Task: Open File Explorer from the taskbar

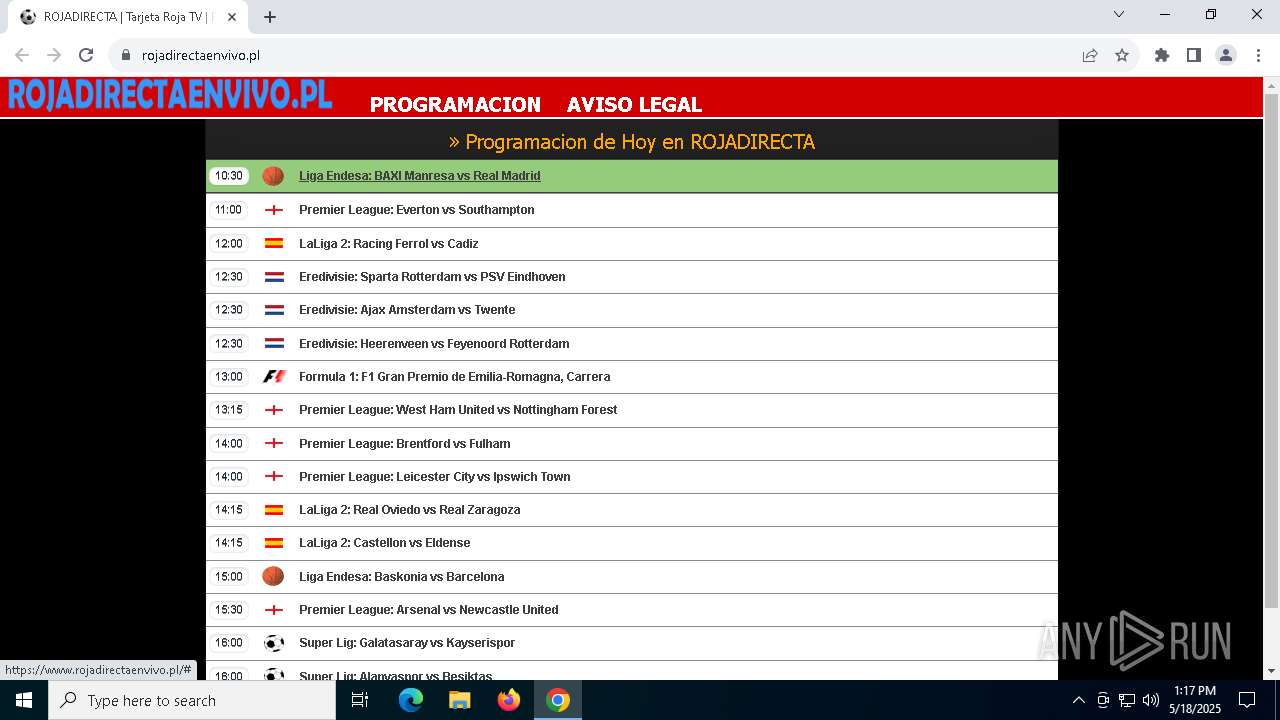Action: click(460, 700)
